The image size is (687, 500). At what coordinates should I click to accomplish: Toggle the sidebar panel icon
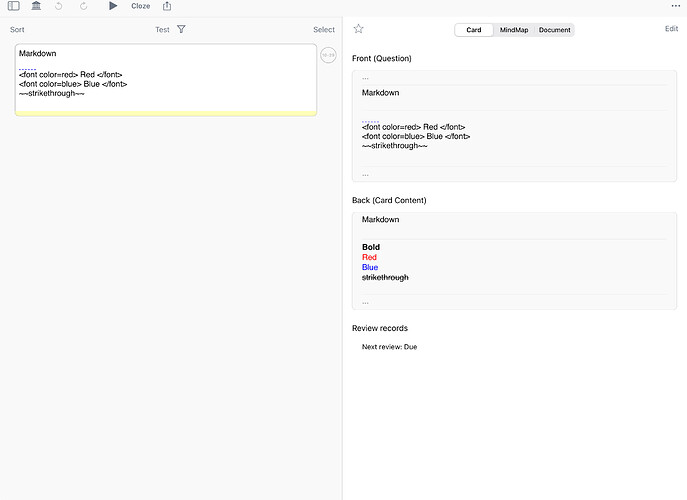tap(13, 6)
